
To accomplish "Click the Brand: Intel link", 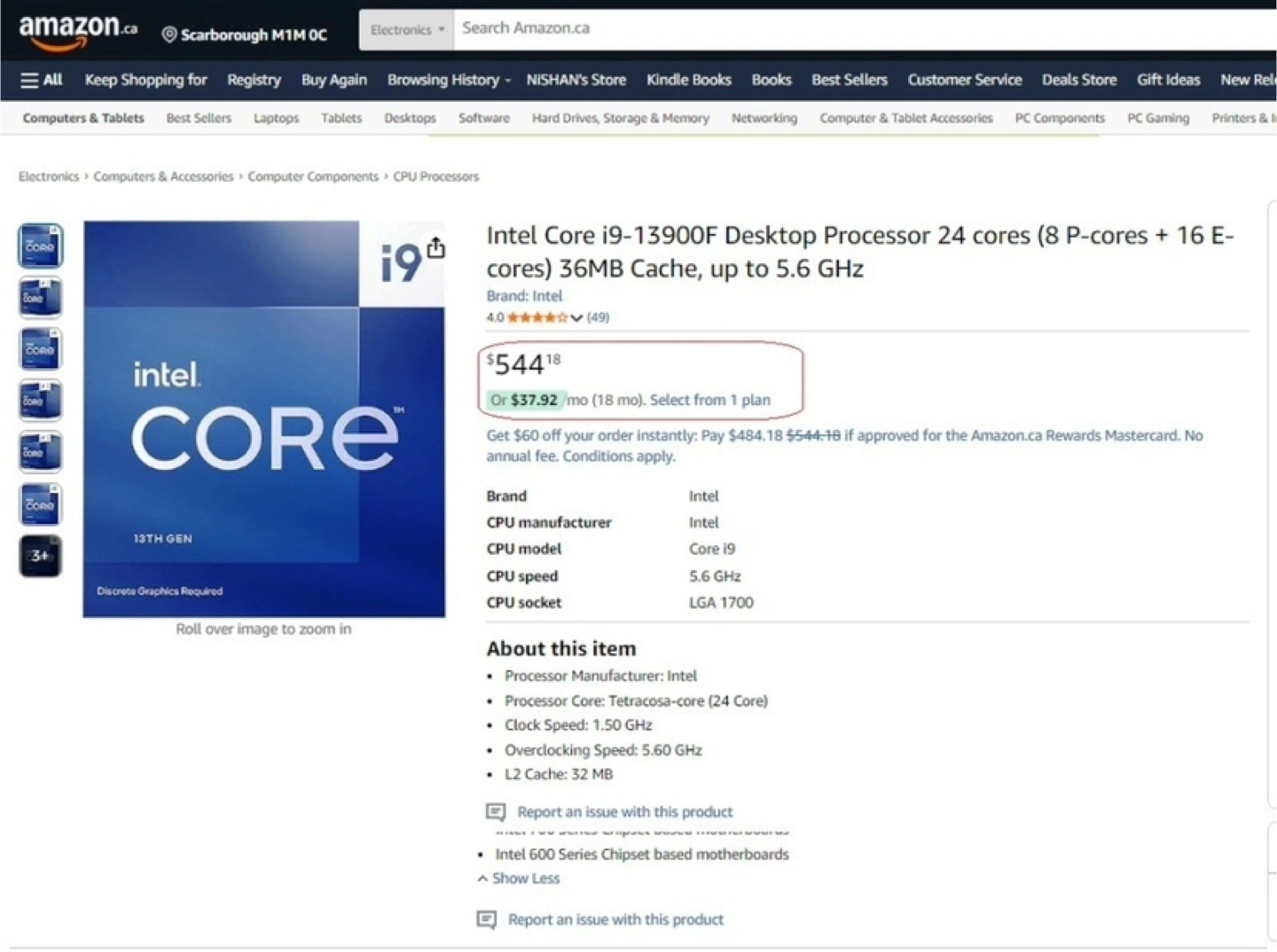I will [x=524, y=296].
